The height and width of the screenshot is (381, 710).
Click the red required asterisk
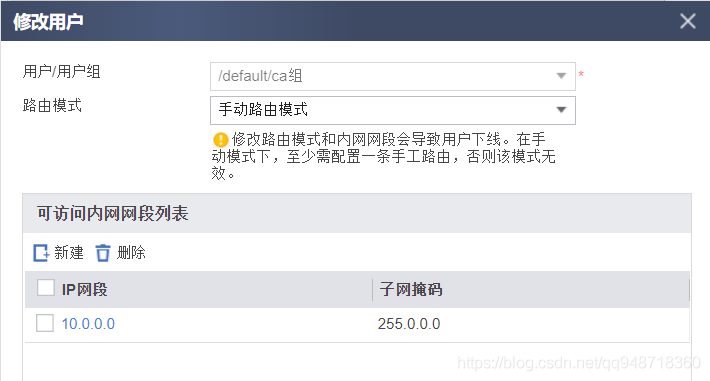tap(581, 73)
